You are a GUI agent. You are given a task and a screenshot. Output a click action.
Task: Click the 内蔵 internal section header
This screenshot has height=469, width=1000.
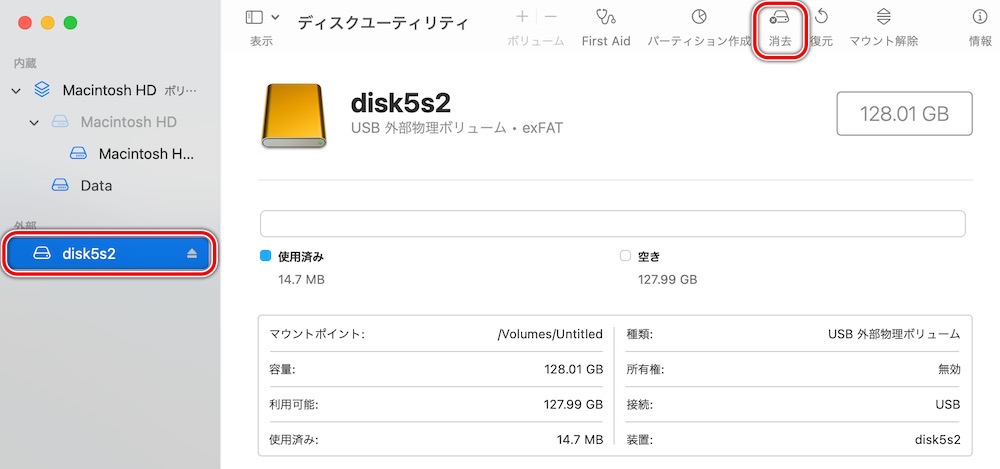(x=25, y=63)
